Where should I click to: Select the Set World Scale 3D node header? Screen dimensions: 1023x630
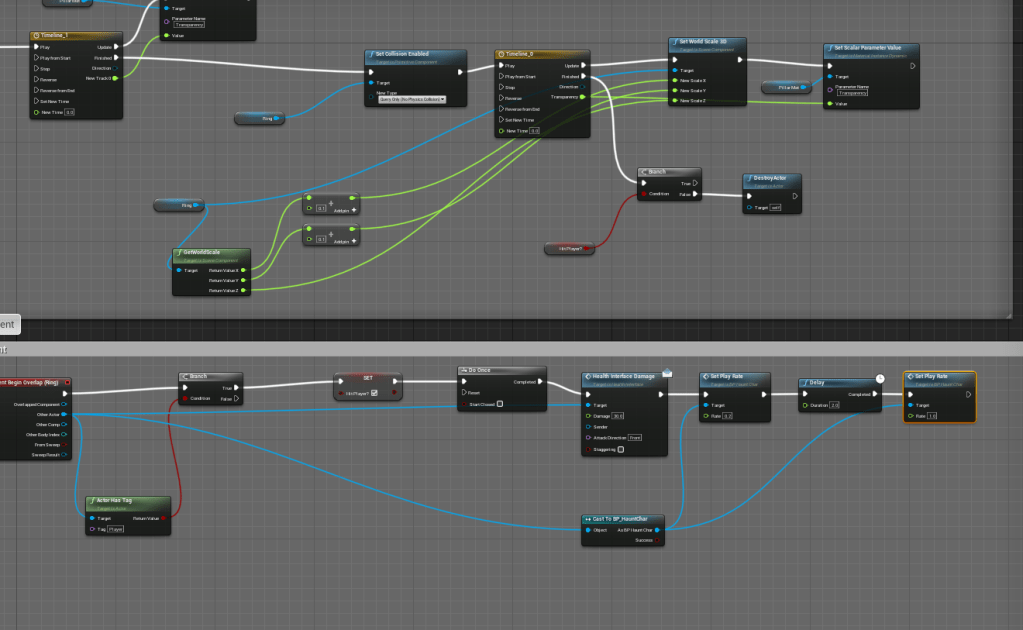click(x=706, y=44)
